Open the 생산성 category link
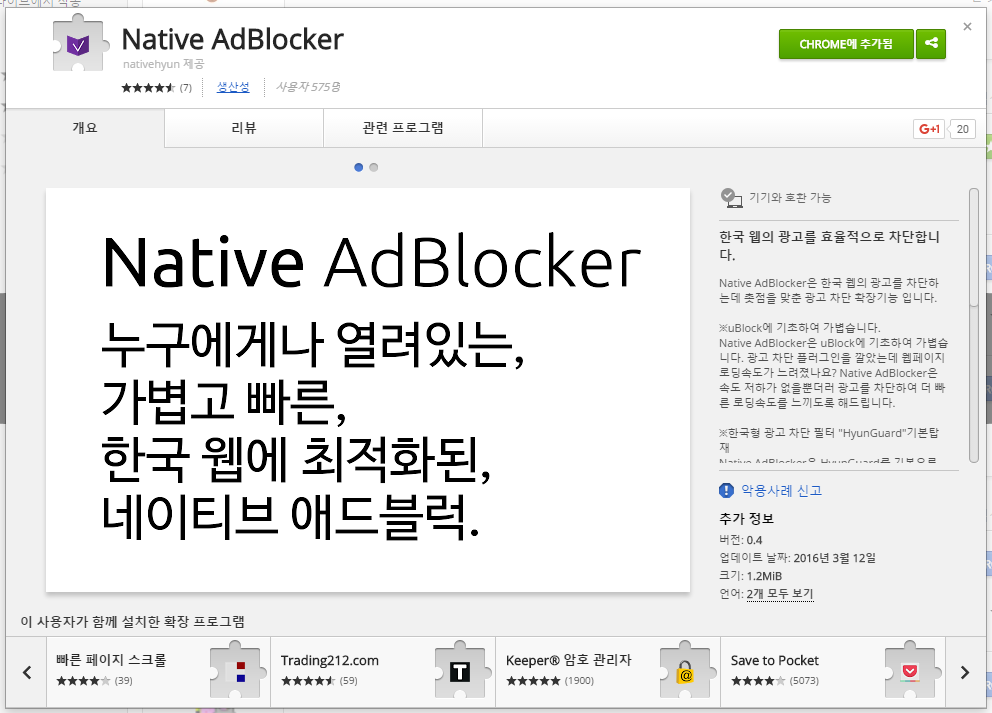 pos(233,87)
